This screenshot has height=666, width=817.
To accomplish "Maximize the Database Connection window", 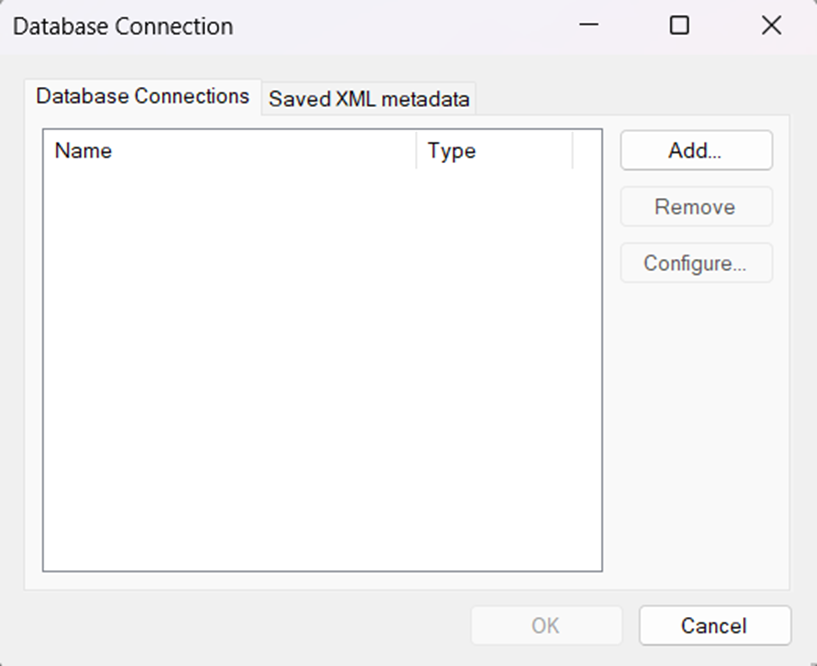I will click(x=679, y=26).
